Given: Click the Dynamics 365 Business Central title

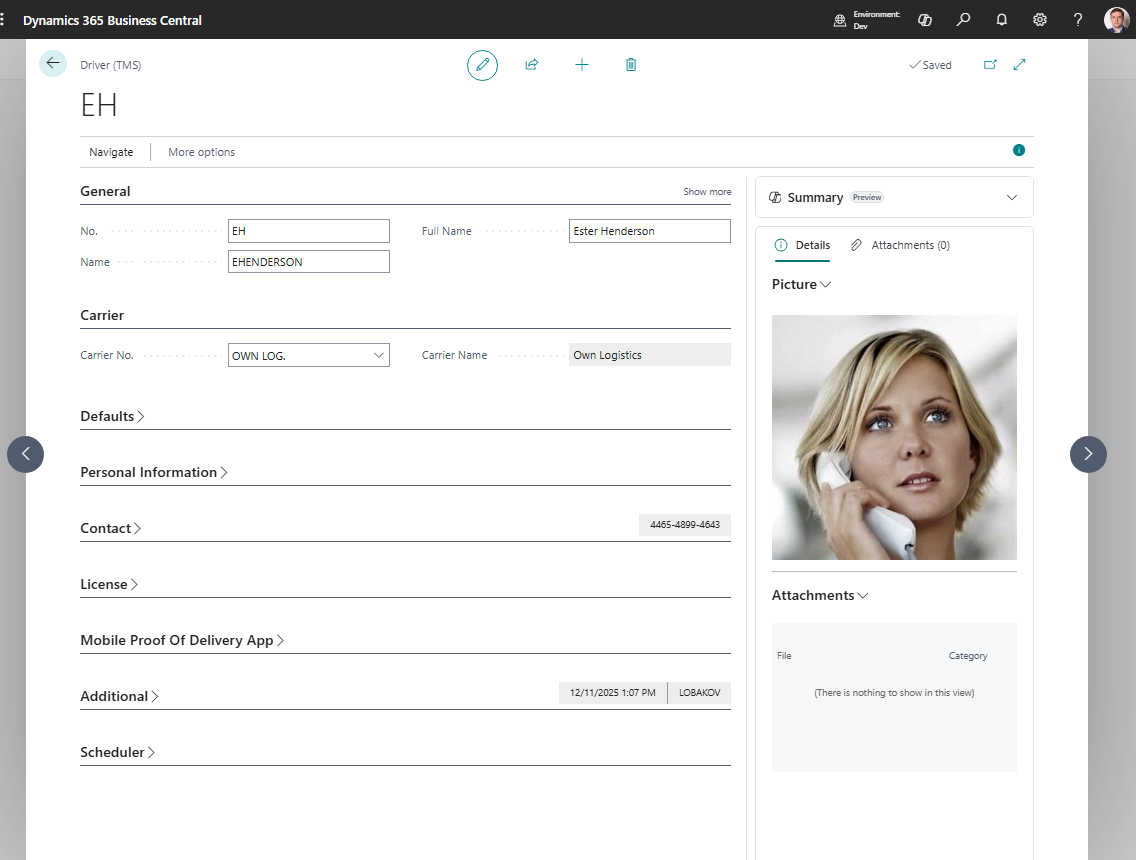Looking at the screenshot, I should point(112,20).
